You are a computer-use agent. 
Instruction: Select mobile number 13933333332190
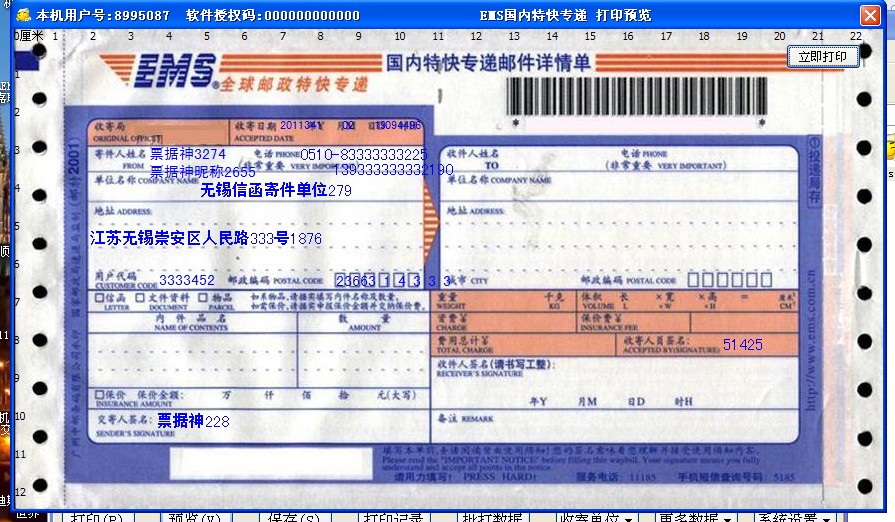point(393,169)
